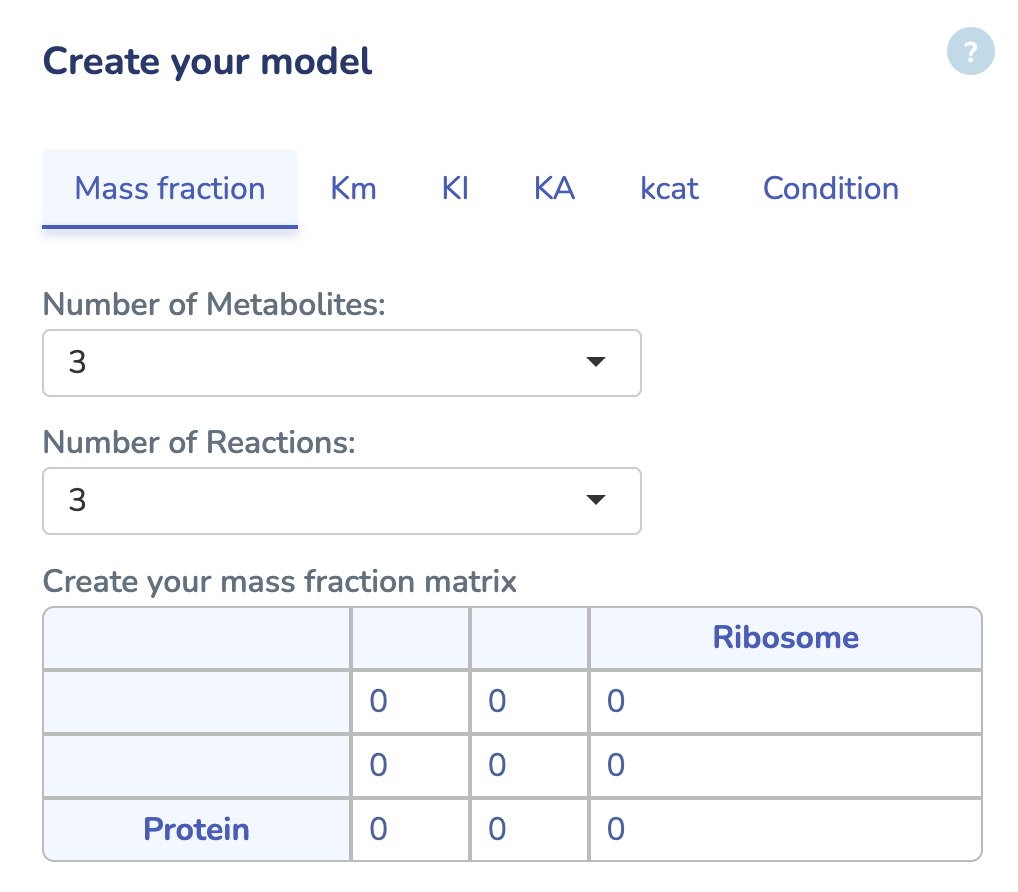The image size is (1018, 892).
Task: Select the Ribosome cell in the first row
Action: tap(786, 701)
